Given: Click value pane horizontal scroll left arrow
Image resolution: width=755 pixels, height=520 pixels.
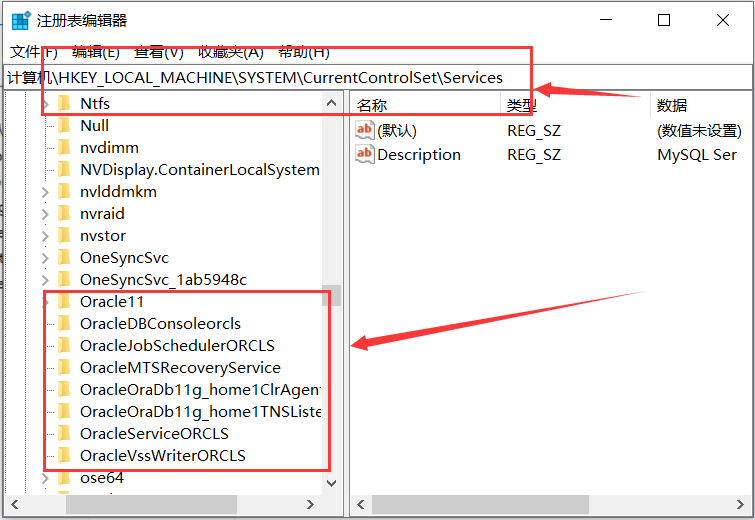Looking at the screenshot, I should (x=361, y=504).
